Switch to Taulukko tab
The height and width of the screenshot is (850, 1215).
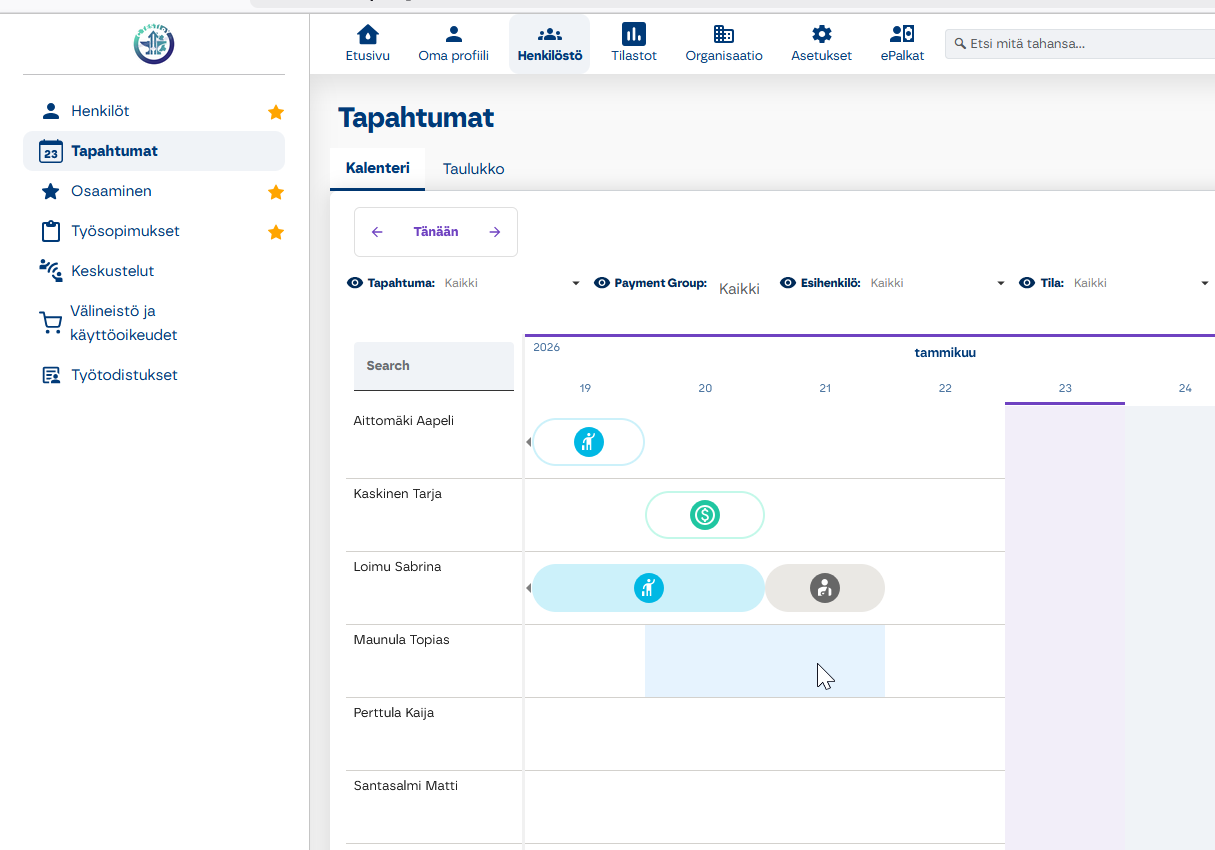[x=473, y=169]
